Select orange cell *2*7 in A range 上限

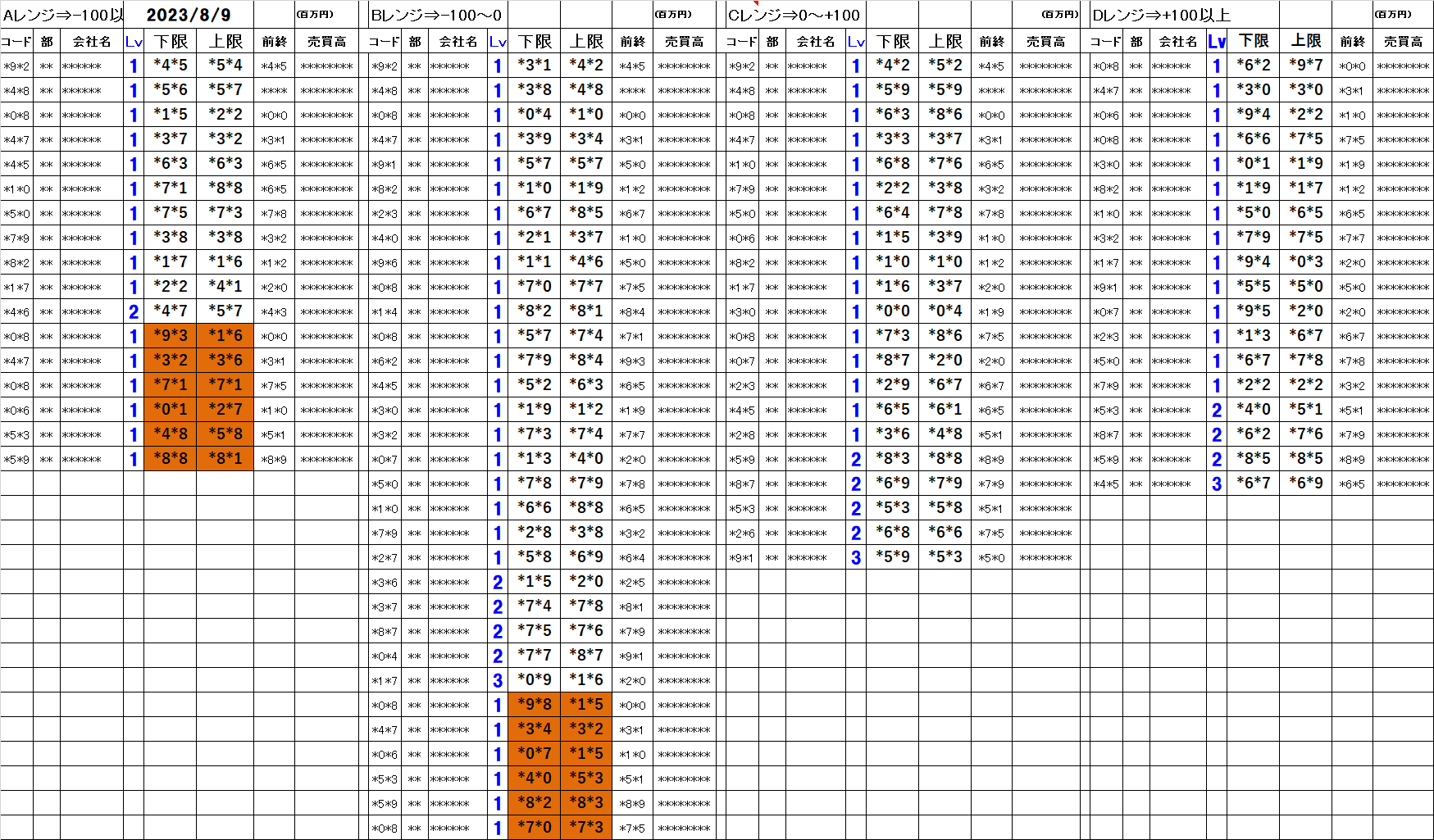coord(225,410)
